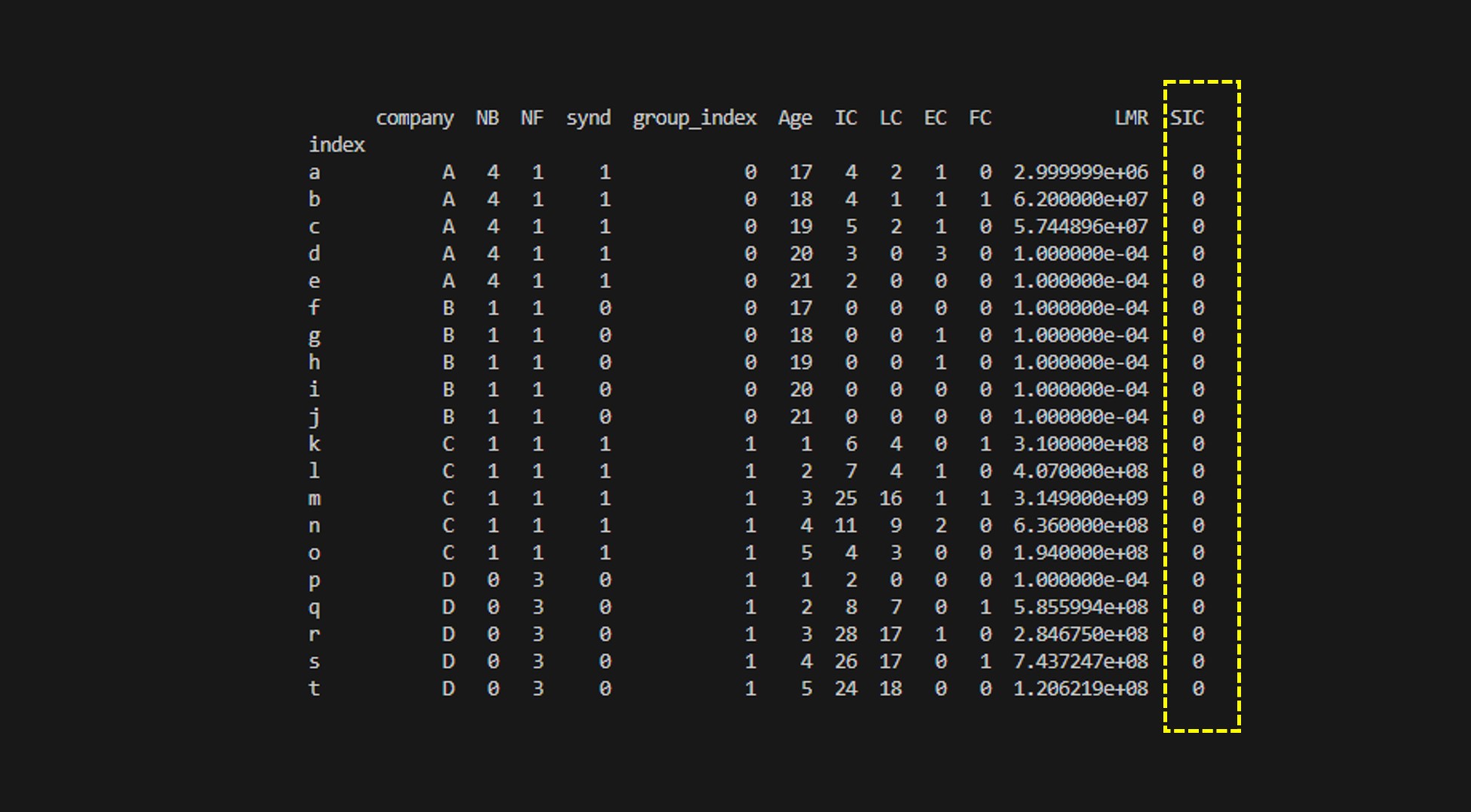Select row label 'm'

click(314, 499)
